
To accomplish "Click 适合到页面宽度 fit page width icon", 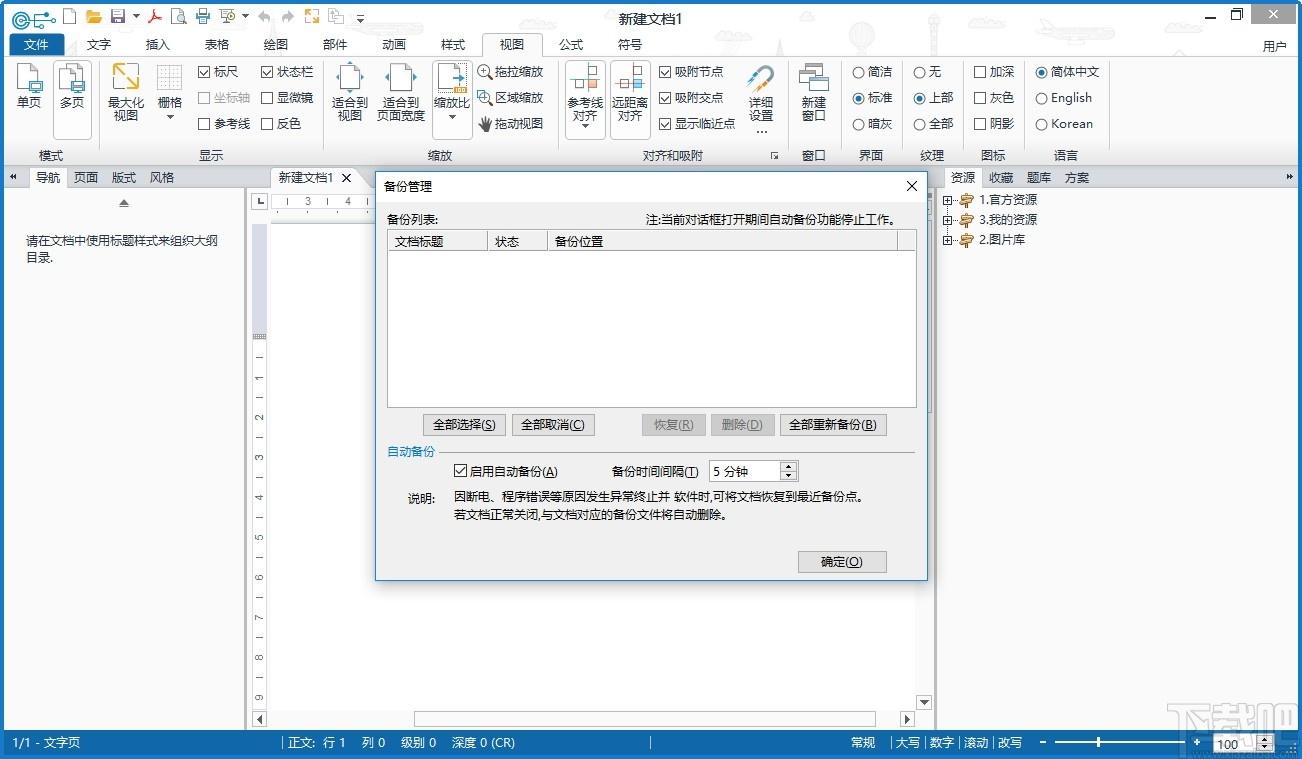I will pyautogui.click(x=401, y=92).
